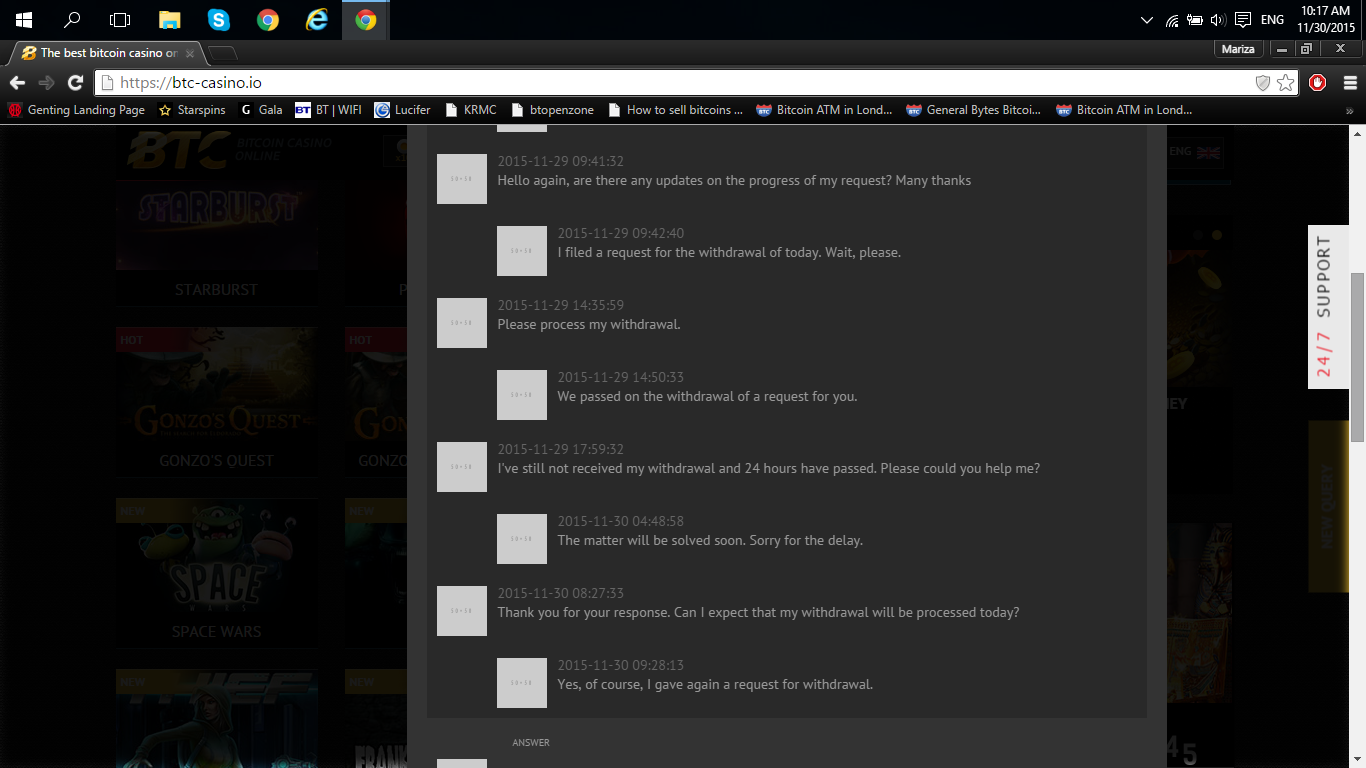
Task: Close the bitcoin casino tab
Action: tap(190, 54)
